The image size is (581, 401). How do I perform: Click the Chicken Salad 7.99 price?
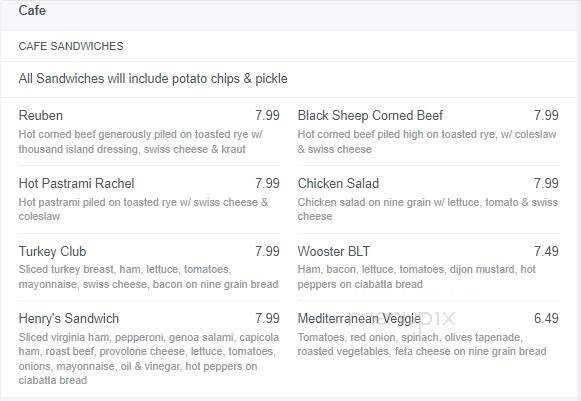[546, 183]
